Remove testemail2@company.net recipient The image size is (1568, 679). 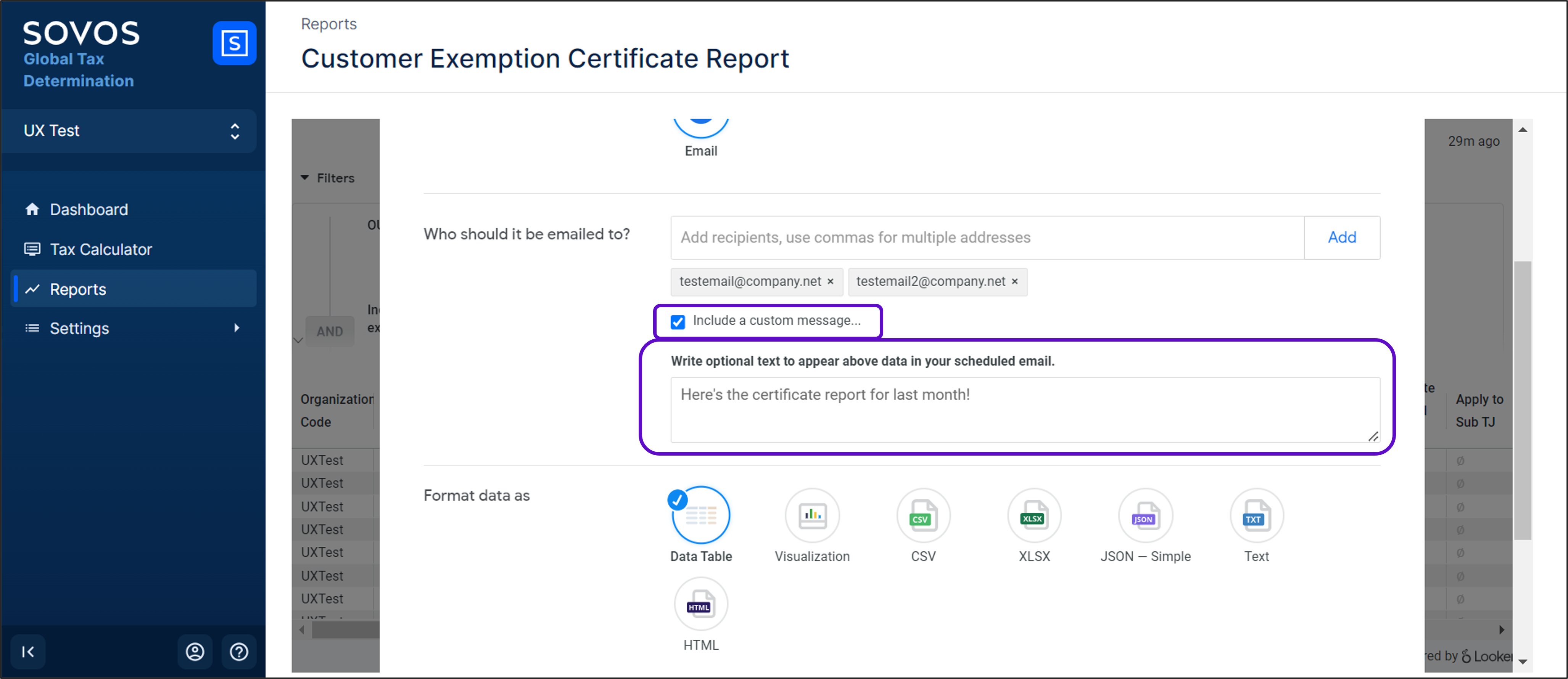click(x=1014, y=282)
